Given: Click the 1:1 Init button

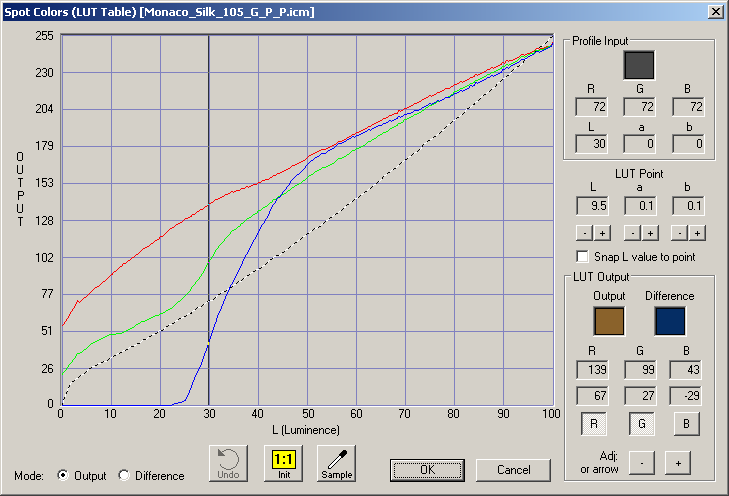Looking at the screenshot, I should point(283,463).
